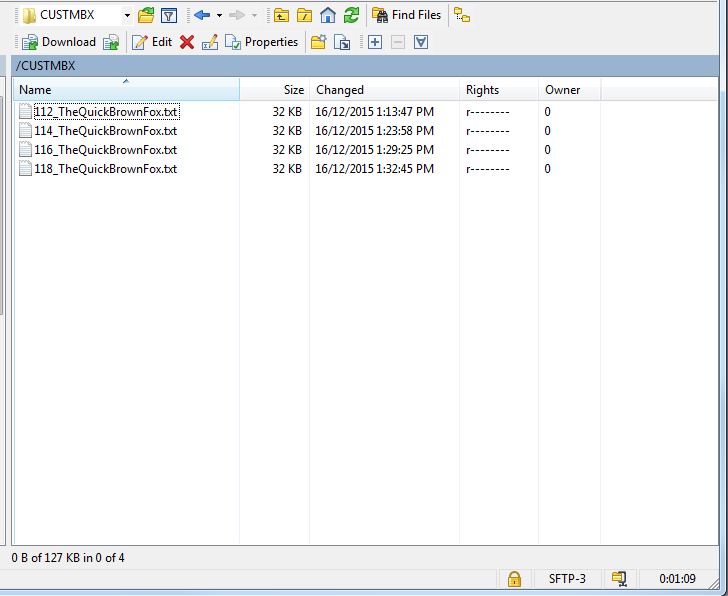The width and height of the screenshot is (728, 596).
Task: Go to the root directory icon
Action: point(305,15)
